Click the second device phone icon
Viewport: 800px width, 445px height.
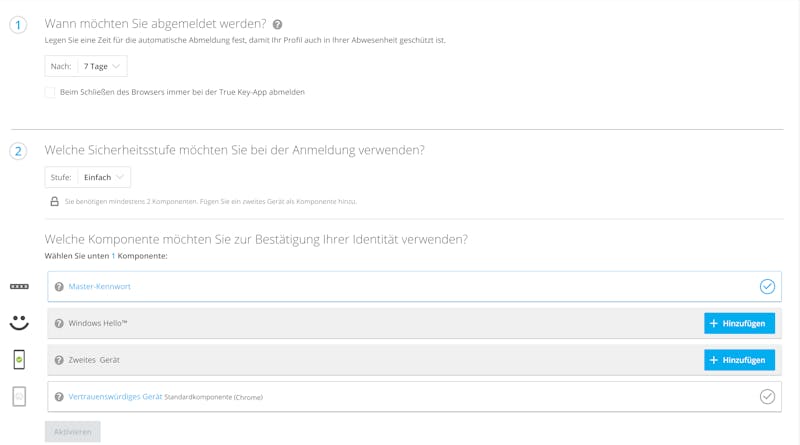pyautogui.click(x=19, y=360)
